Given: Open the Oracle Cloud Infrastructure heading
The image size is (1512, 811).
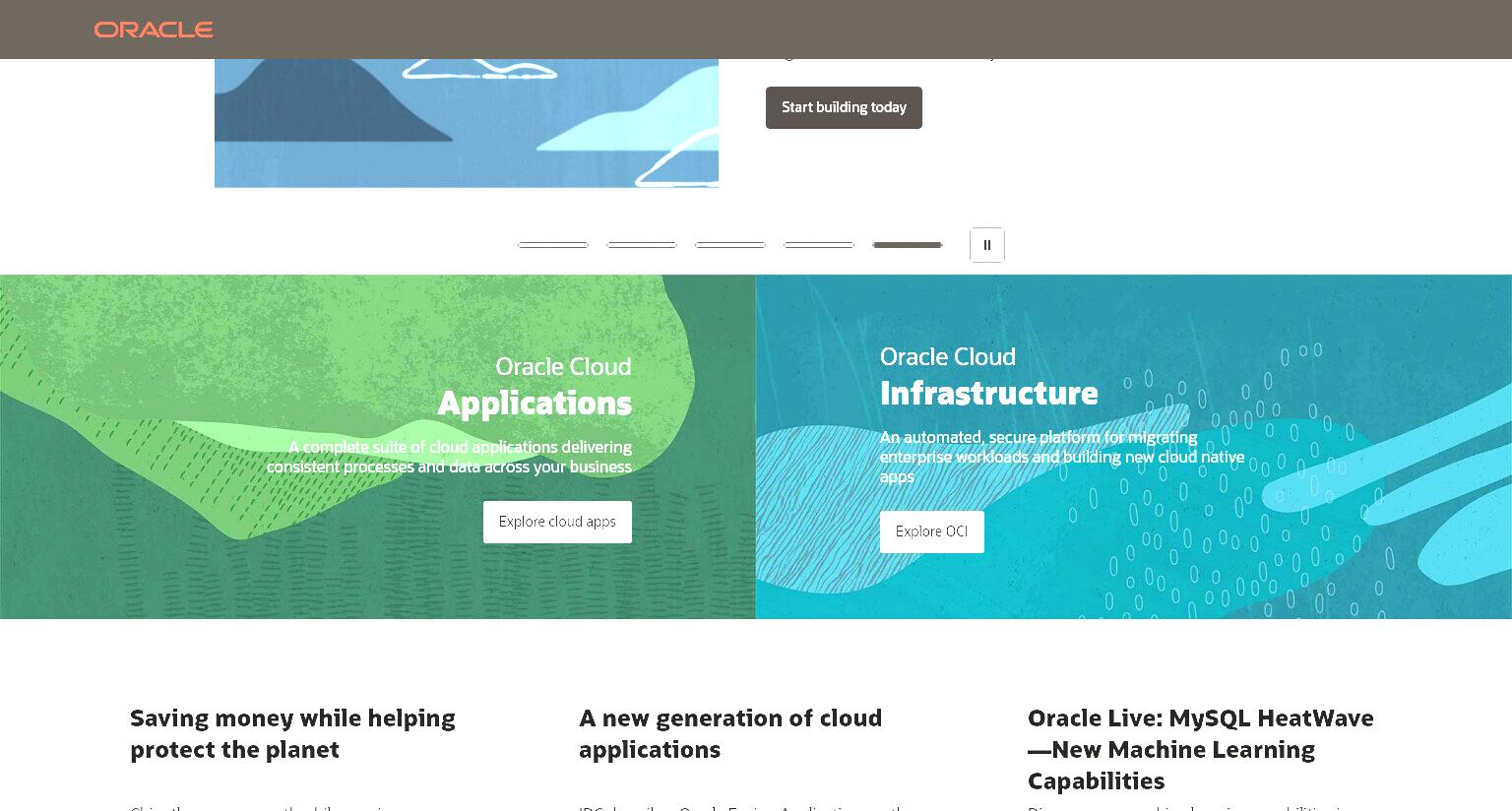Looking at the screenshot, I should [x=988, y=376].
